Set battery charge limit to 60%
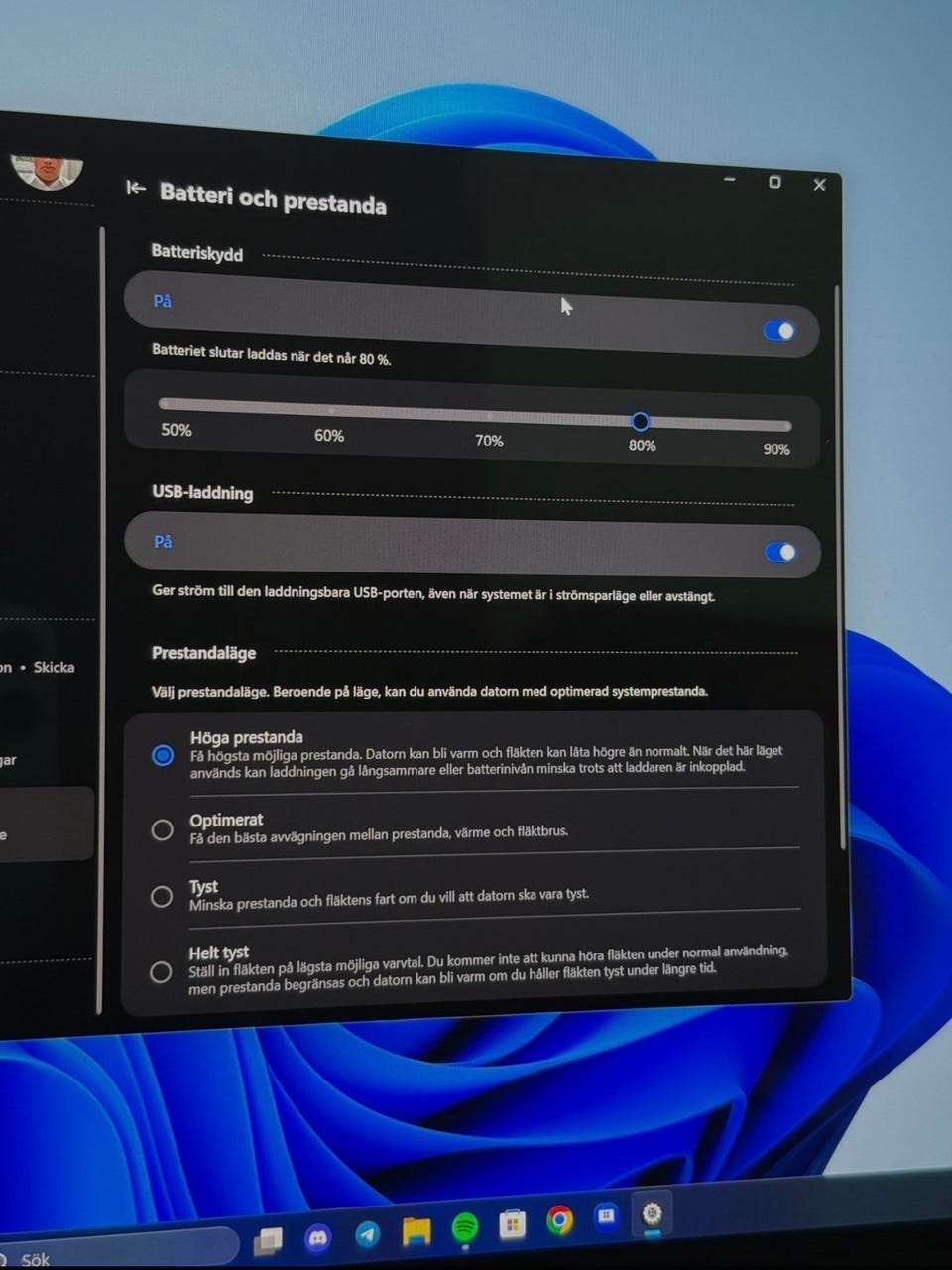The image size is (952, 1270). click(x=330, y=410)
